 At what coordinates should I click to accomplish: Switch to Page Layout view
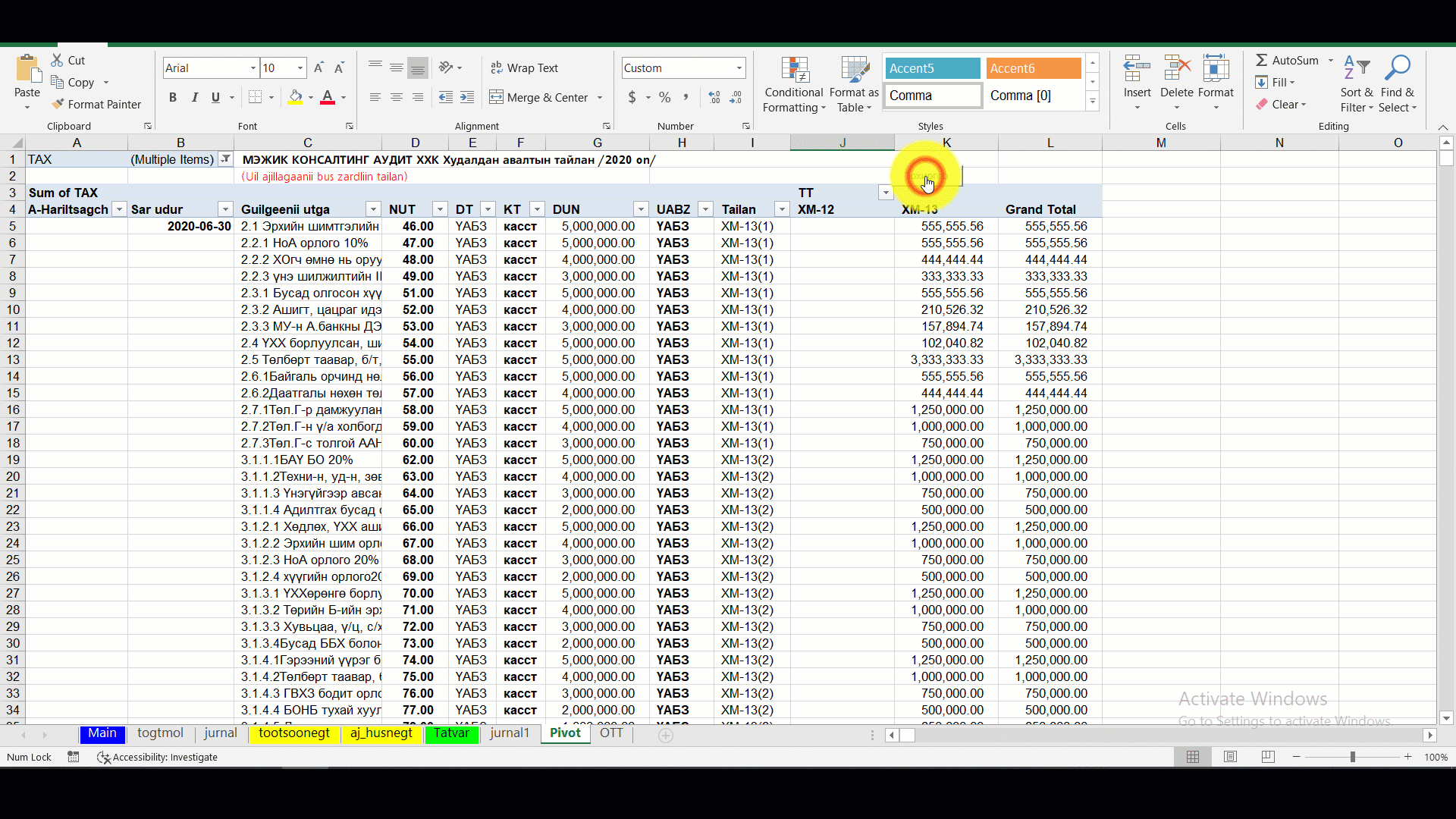point(1230,757)
